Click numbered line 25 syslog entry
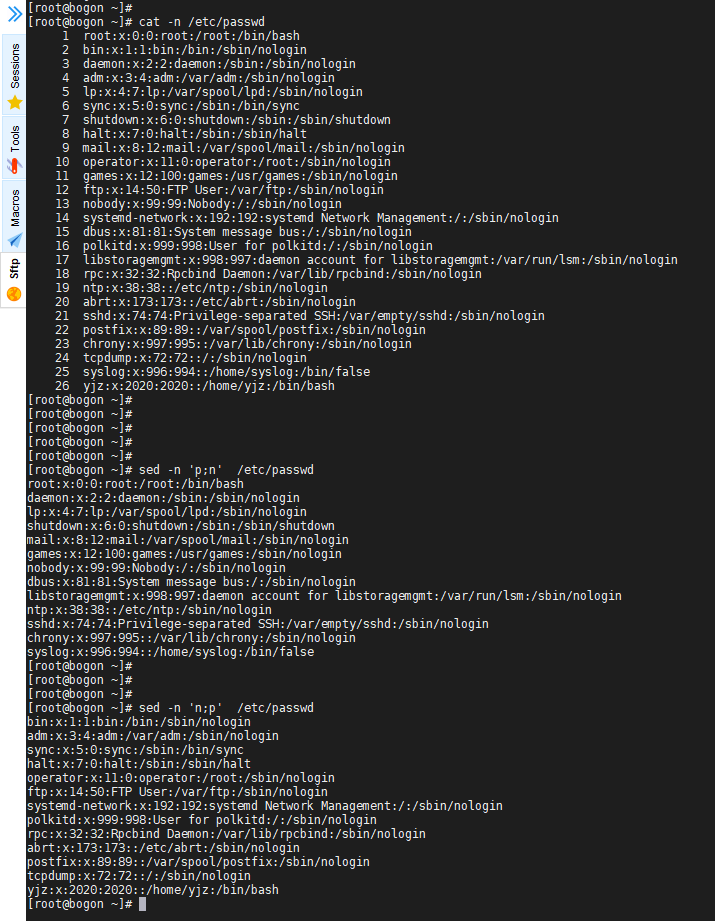 click(213, 372)
